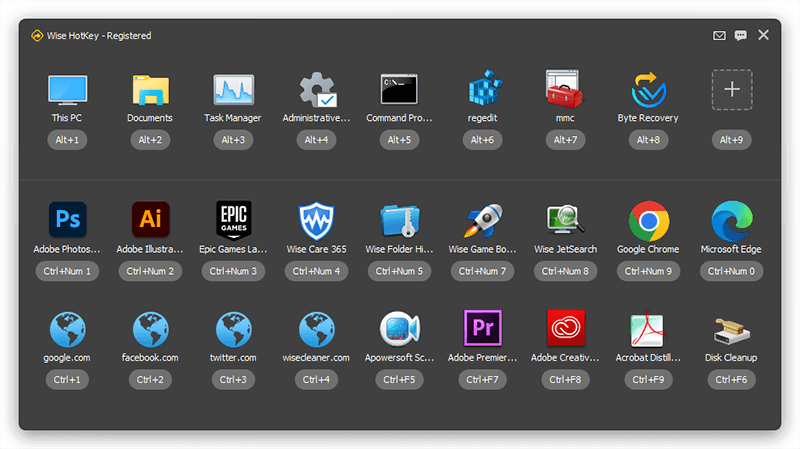Edit the Ctrl+Num 1 hotkey button

(x=67, y=271)
